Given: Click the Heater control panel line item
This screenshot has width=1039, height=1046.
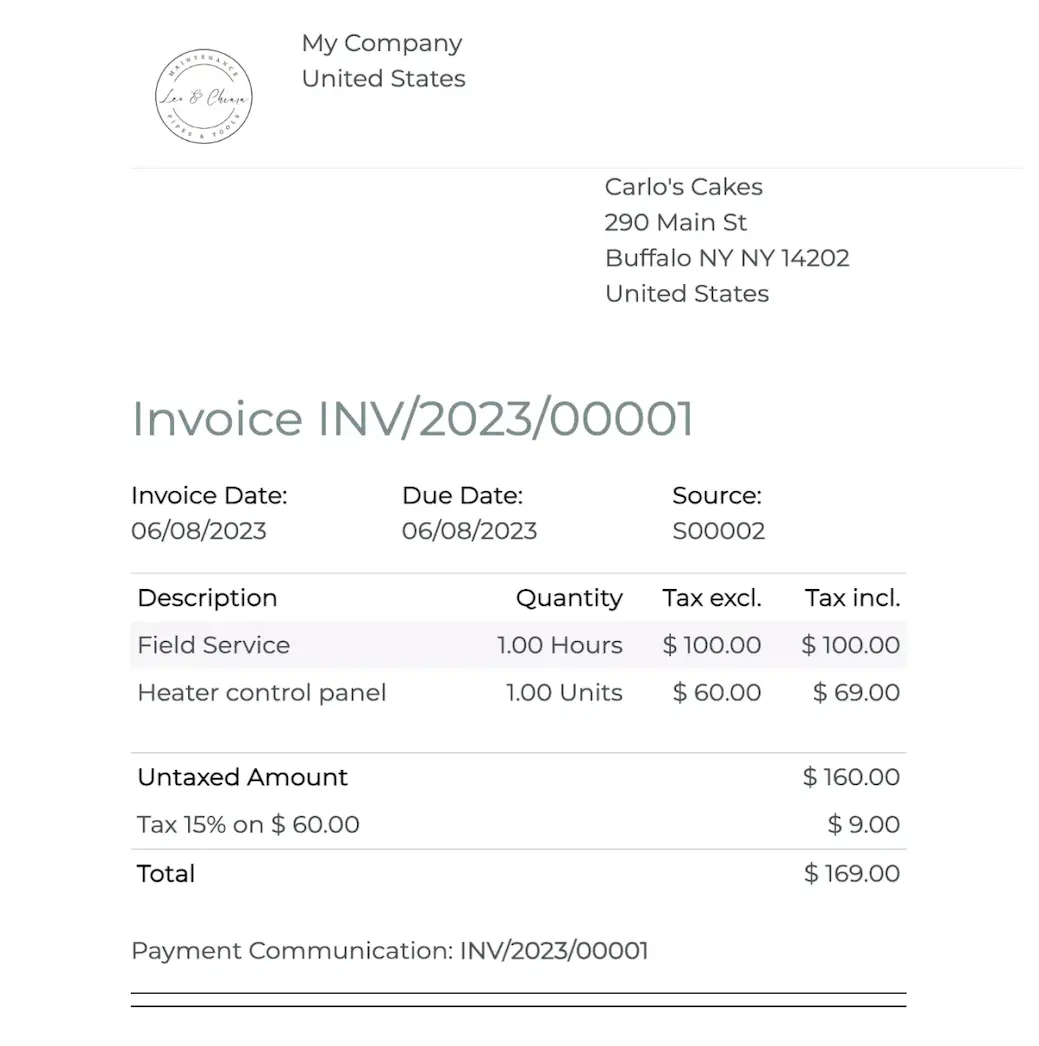Looking at the screenshot, I should (x=261, y=692).
